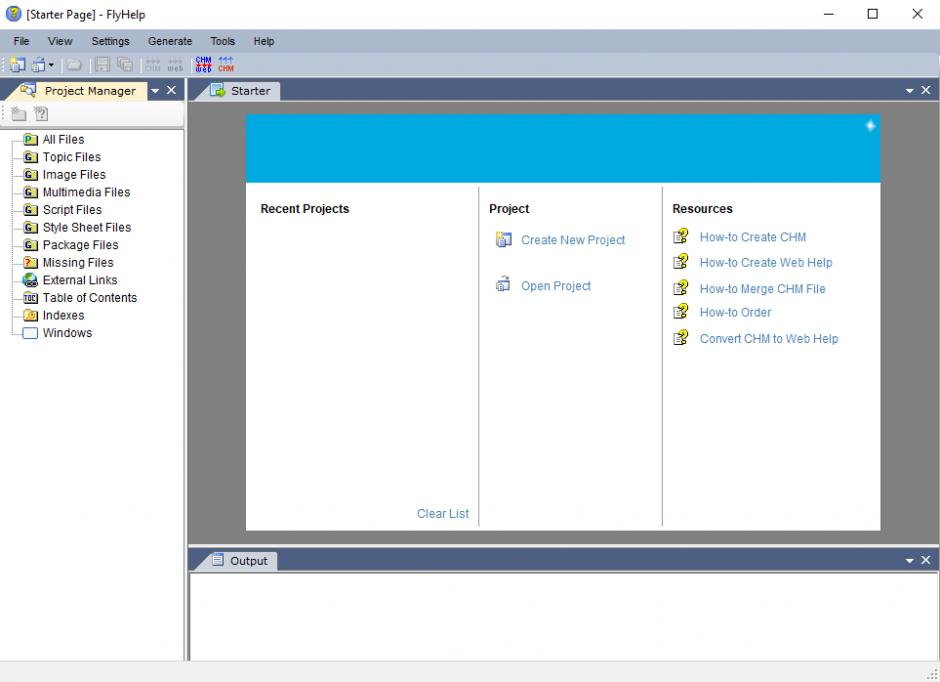The width and height of the screenshot is (940, 682).
Task: Open the Tools menu
Action: click(x=222, y=41)
